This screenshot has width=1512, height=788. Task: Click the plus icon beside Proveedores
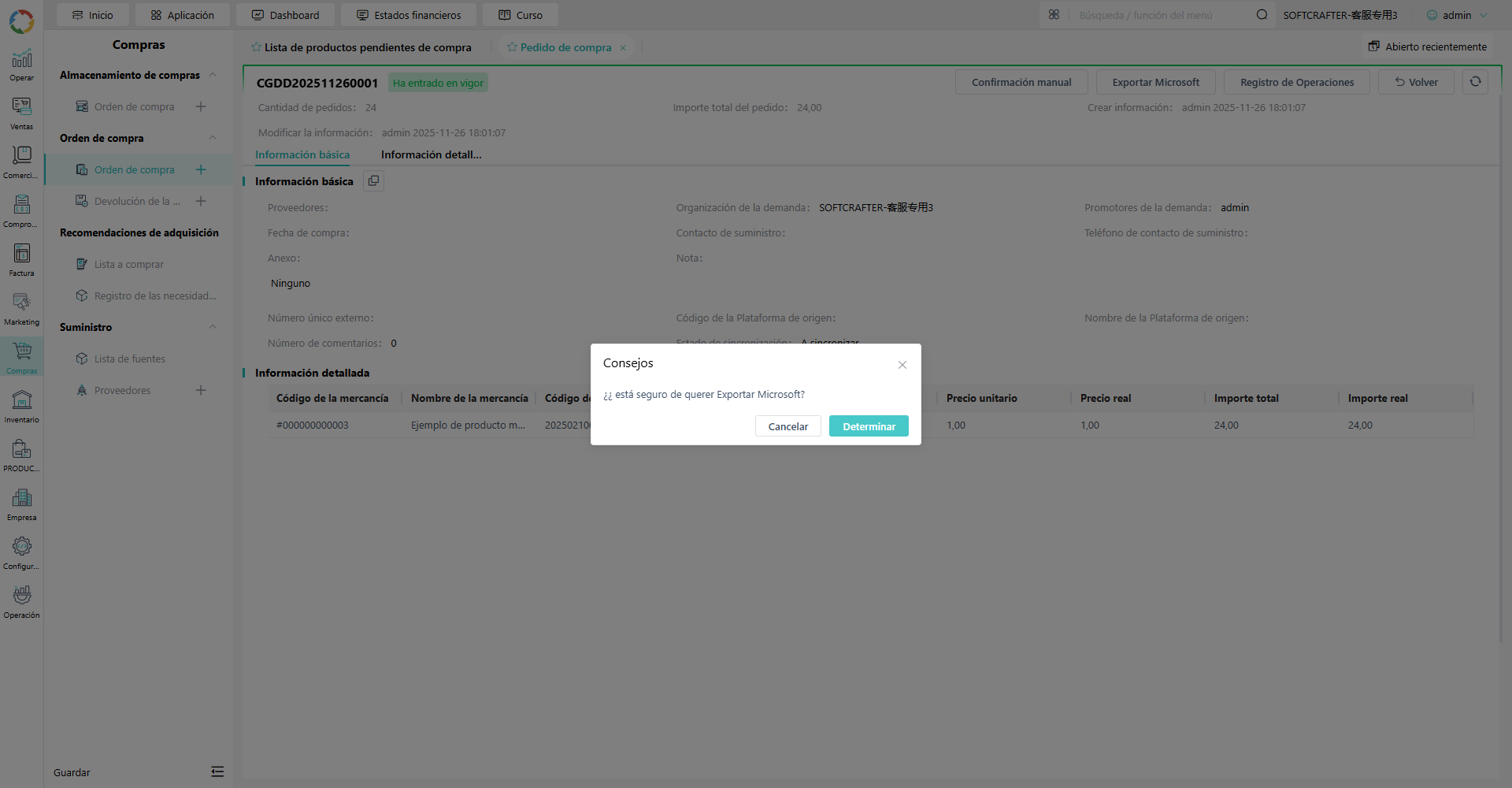coord(201,390)
